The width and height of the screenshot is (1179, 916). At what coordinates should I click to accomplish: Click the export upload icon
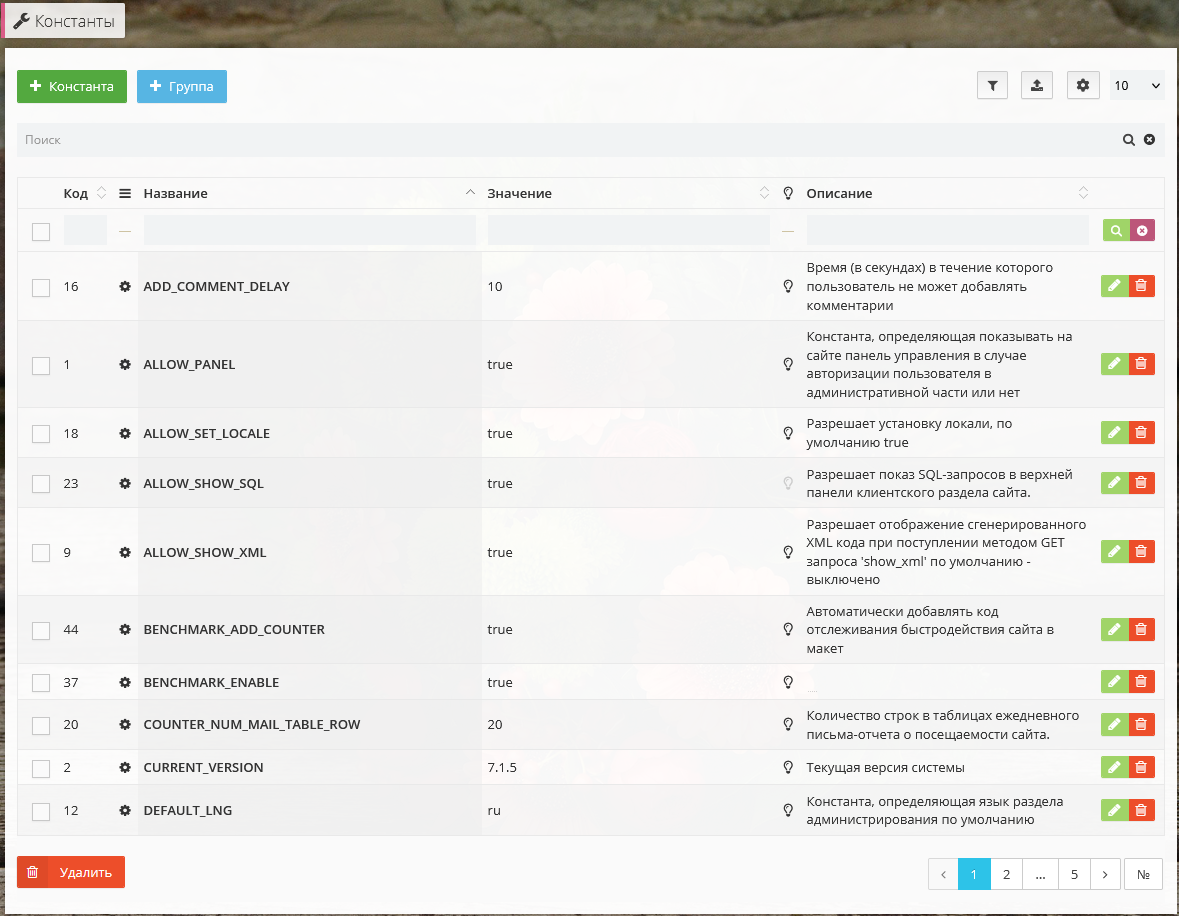[x=1037, y=86]
